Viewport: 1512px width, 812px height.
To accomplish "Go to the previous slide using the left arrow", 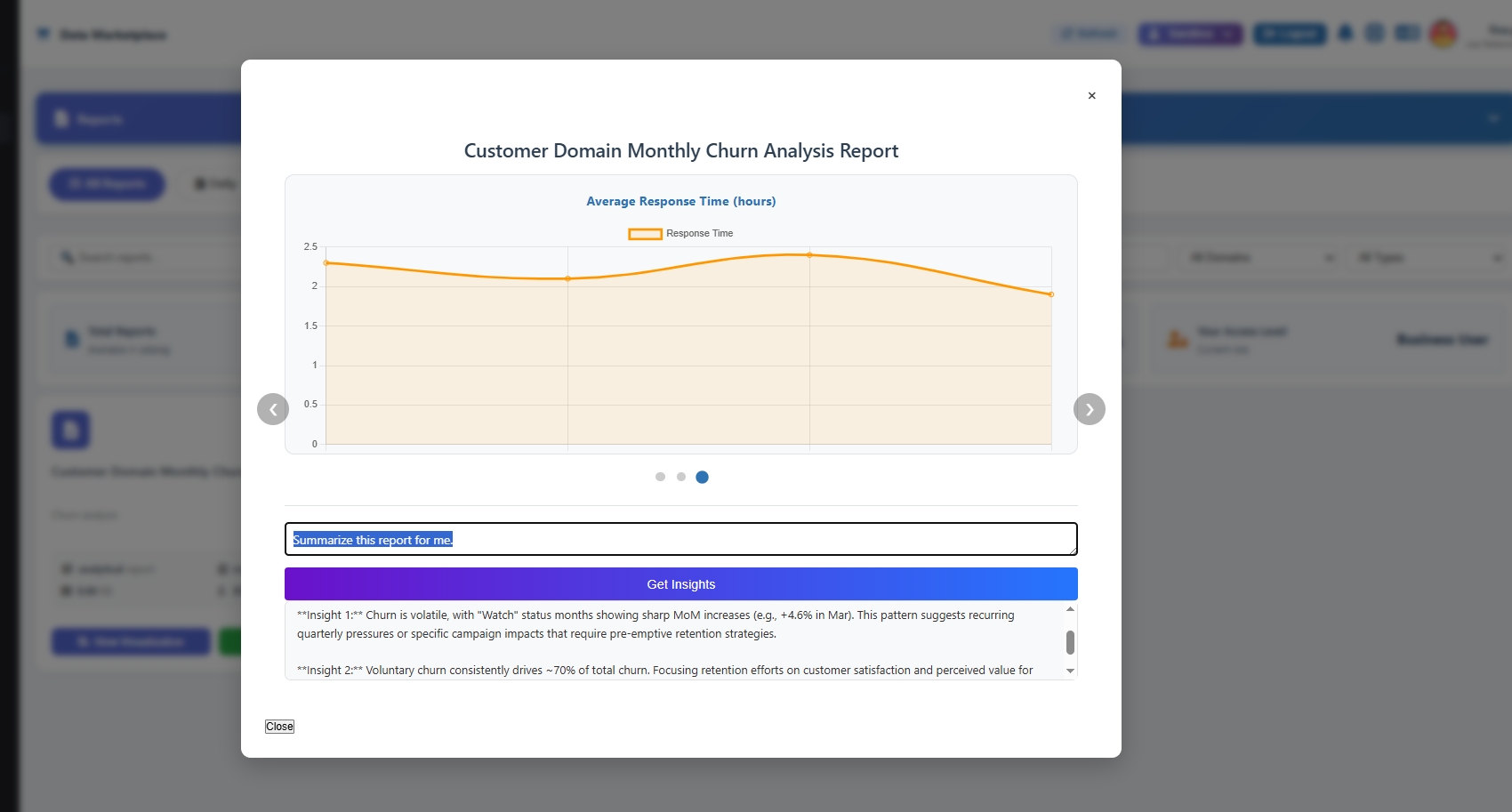I will (x=273, y=409).
